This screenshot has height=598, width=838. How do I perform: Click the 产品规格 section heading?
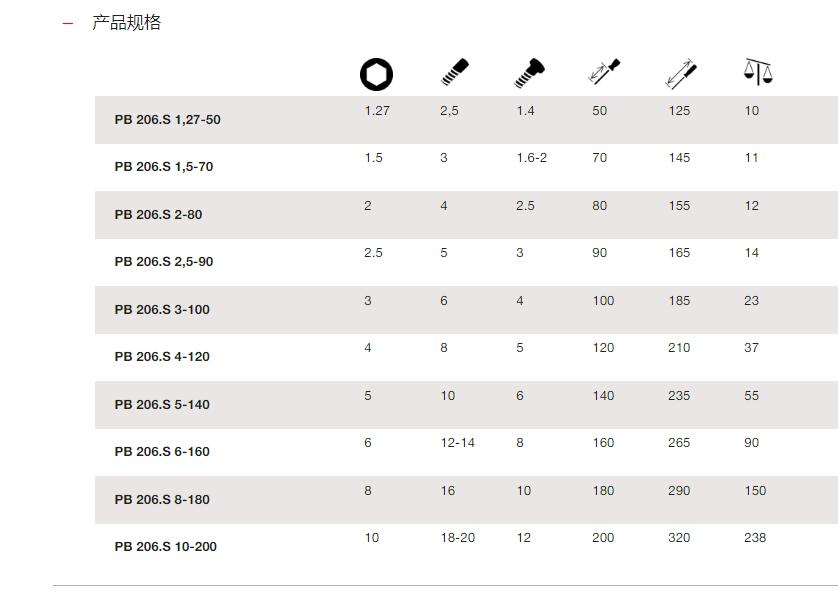pos(126,22)
